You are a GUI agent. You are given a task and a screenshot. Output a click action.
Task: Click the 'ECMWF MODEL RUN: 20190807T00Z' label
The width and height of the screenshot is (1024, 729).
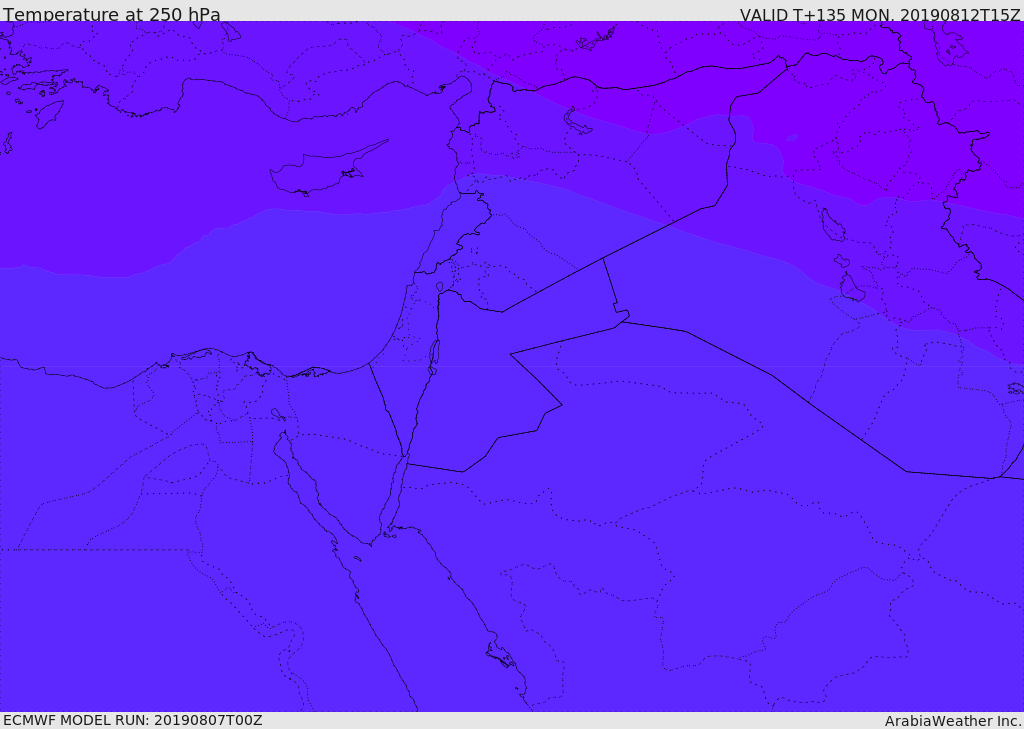click(133, 720)
